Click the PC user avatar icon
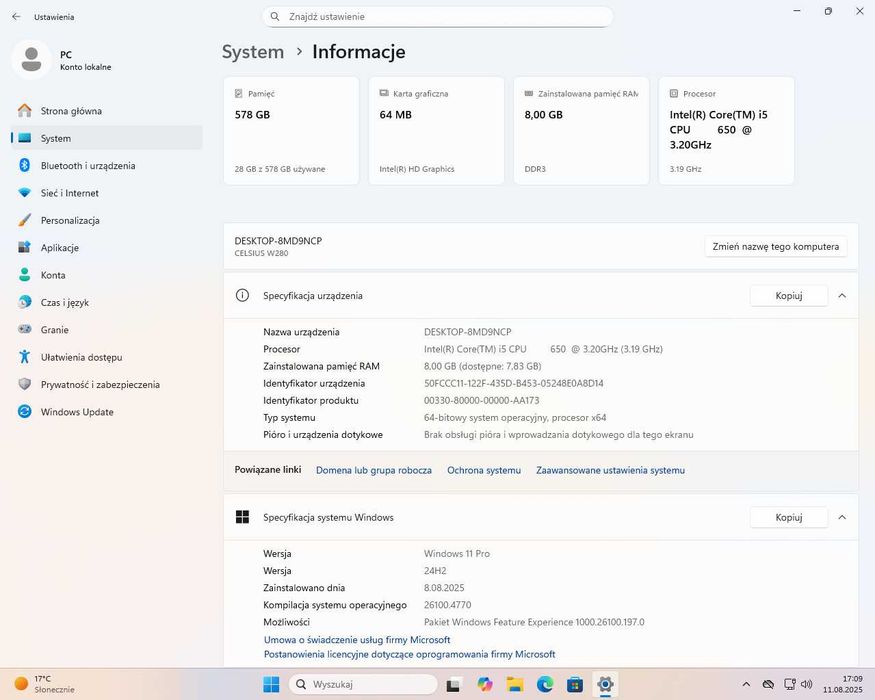 coord(31,60)
